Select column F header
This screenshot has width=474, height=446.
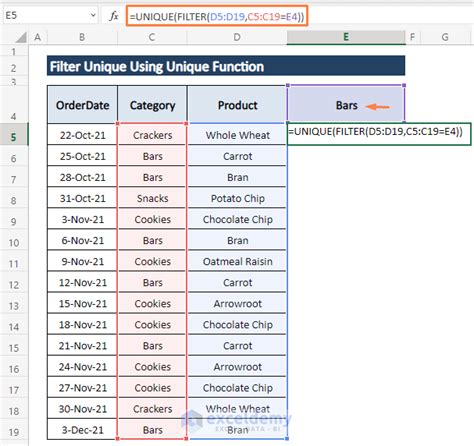click(x=413, y=37)
